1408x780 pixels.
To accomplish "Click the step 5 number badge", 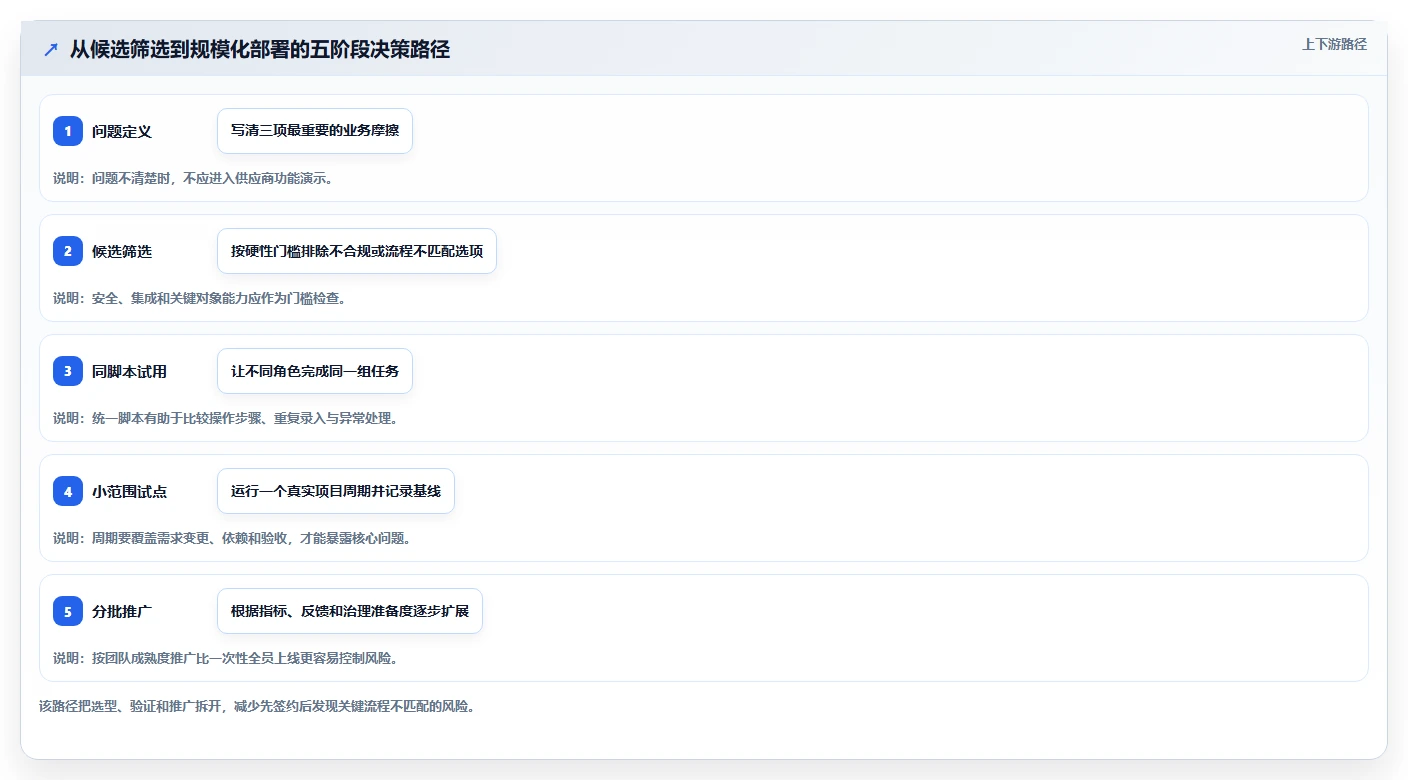I will tap(68, 611).
